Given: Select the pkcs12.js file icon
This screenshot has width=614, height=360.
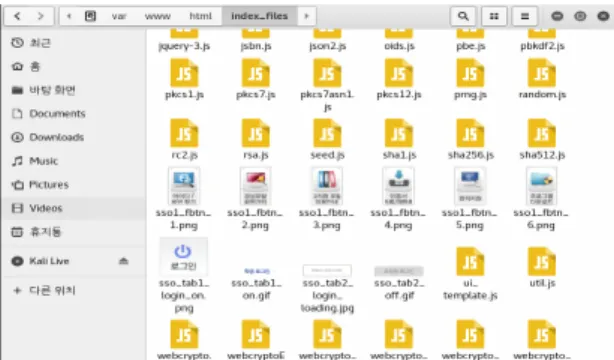Looking at the screenshot, I should point(399,73).
